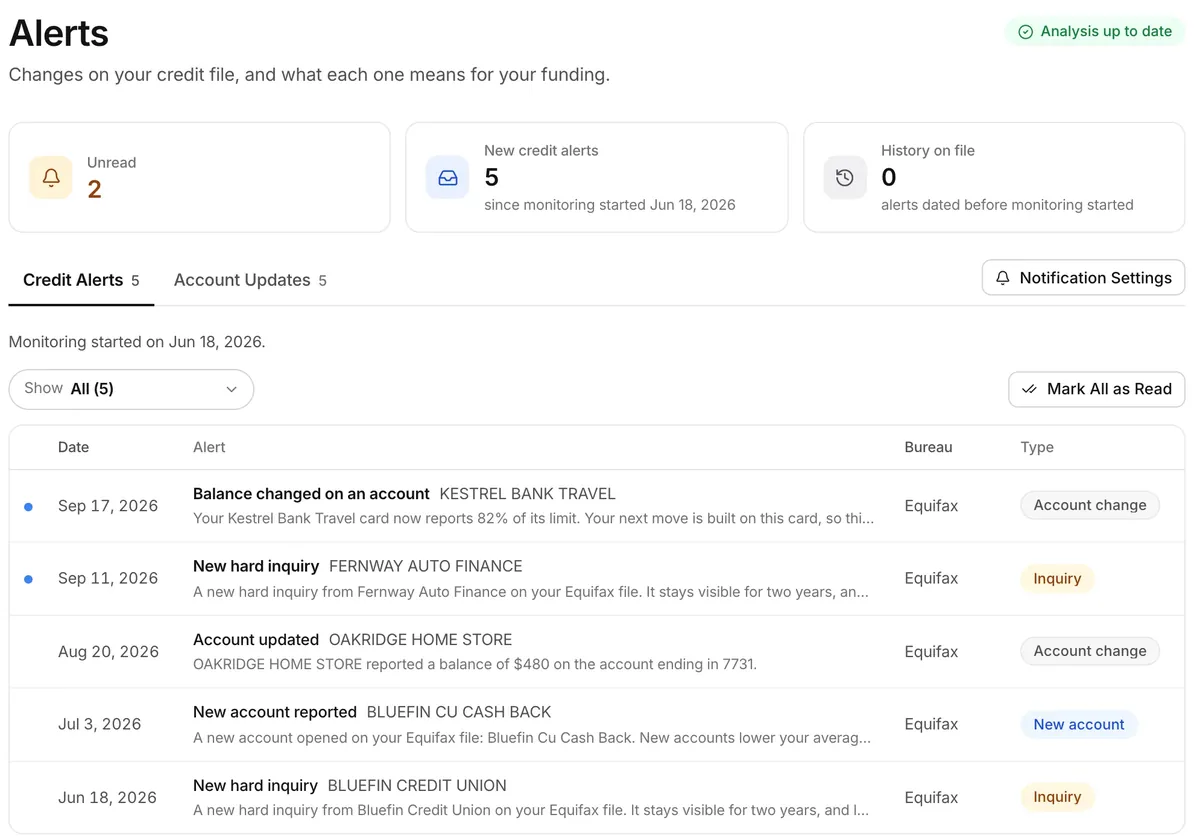Click Account change tag on Oakridge row
Screen dimensions: 1200x838
pos(1090,651)
